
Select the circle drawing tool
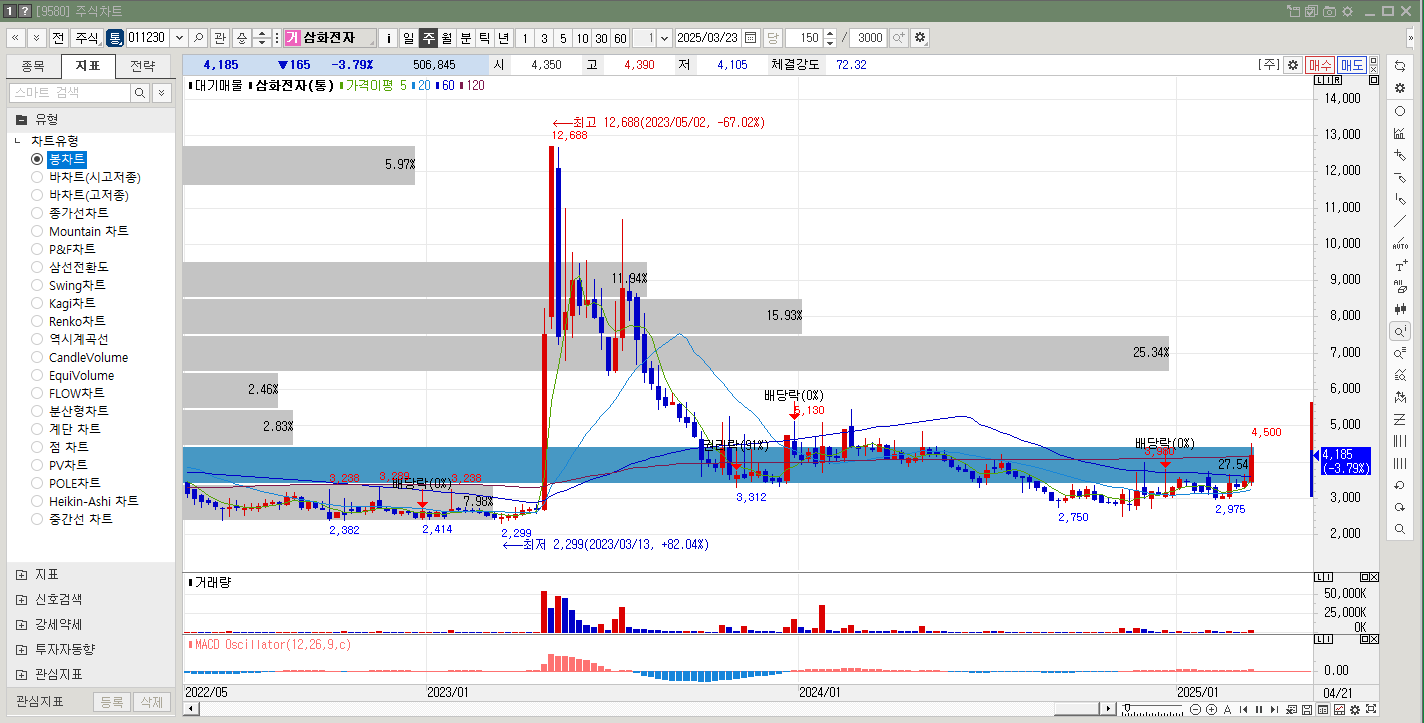point(1400,111)
